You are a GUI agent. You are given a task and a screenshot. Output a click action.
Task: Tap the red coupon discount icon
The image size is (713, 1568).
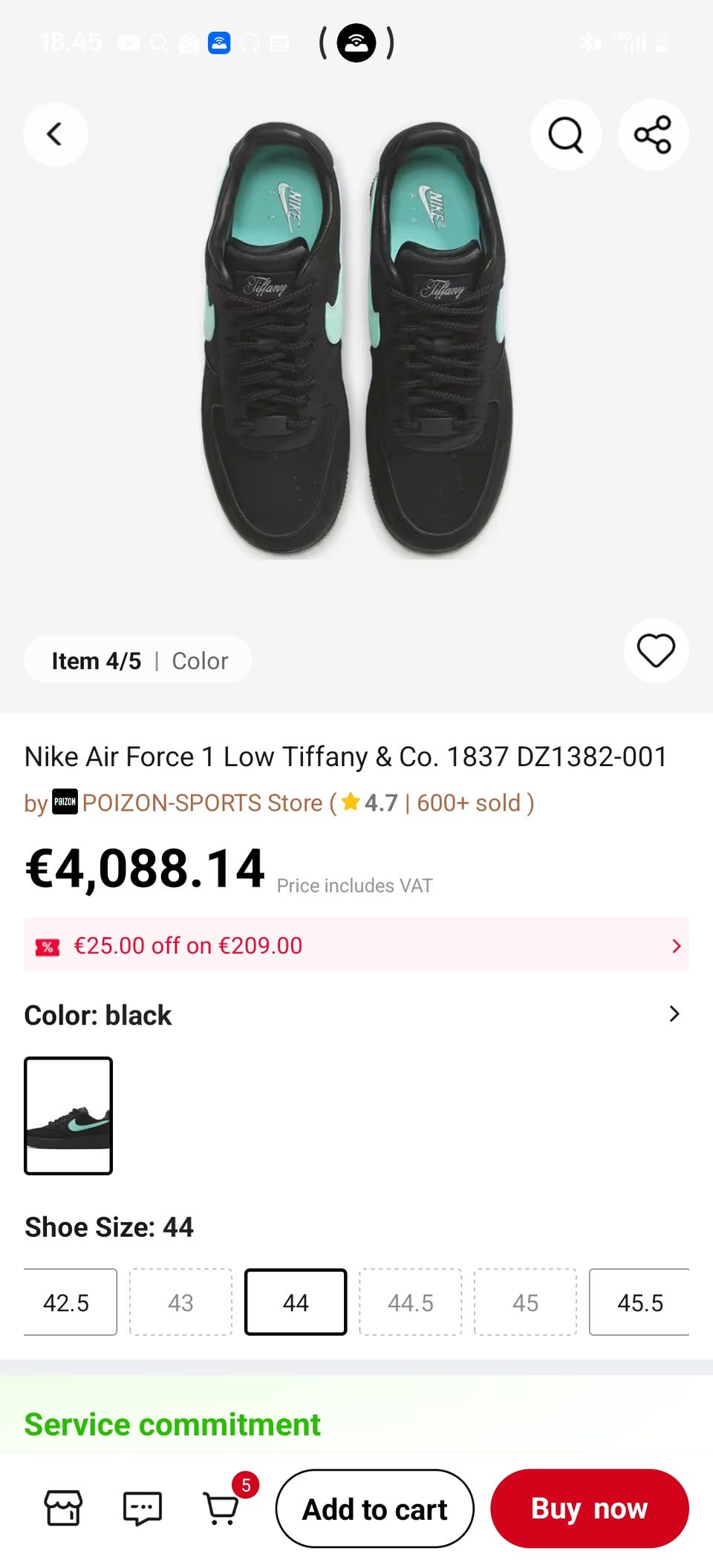tap(48, 947)
